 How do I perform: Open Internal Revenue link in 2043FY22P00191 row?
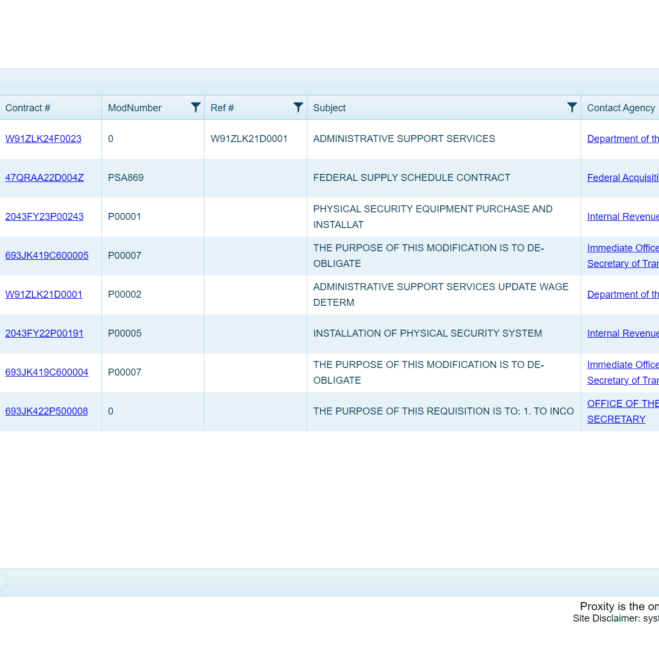tap(623, 333)
